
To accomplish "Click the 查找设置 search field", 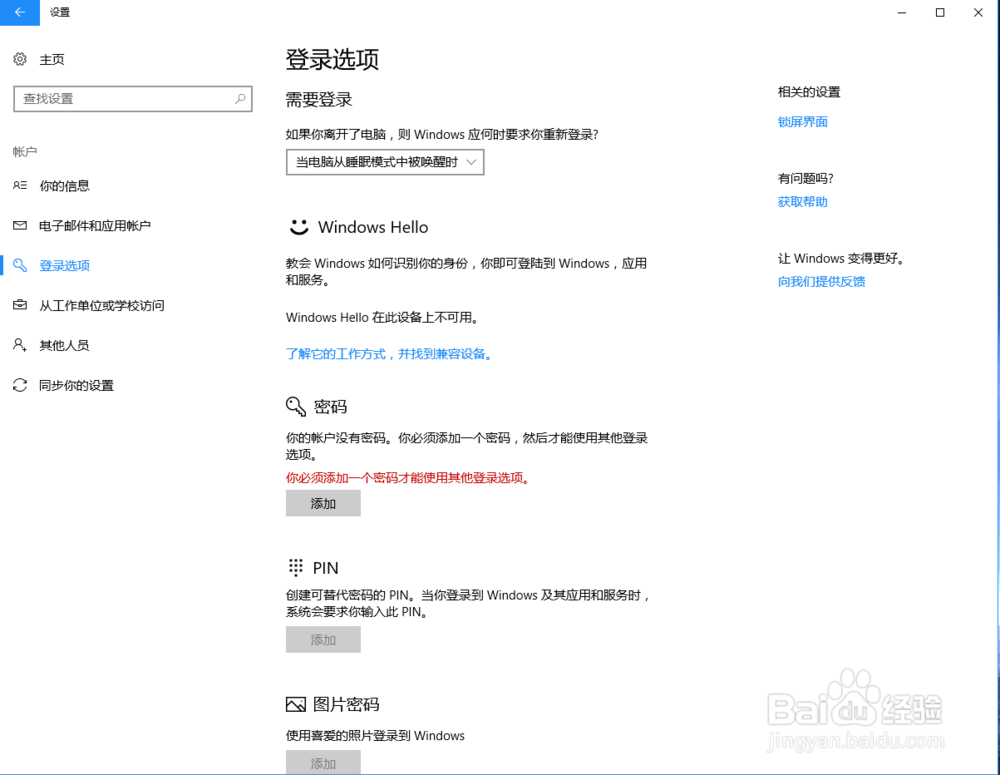I will point(133,99).
